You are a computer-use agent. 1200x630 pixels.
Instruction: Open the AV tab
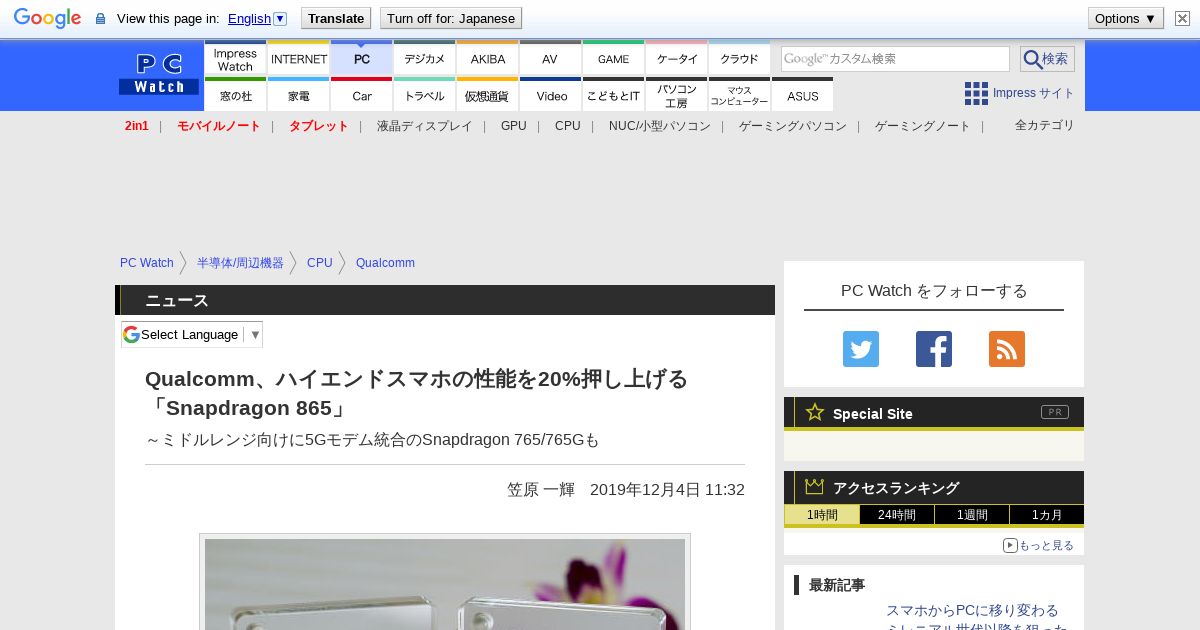click(x=550, y=58)
